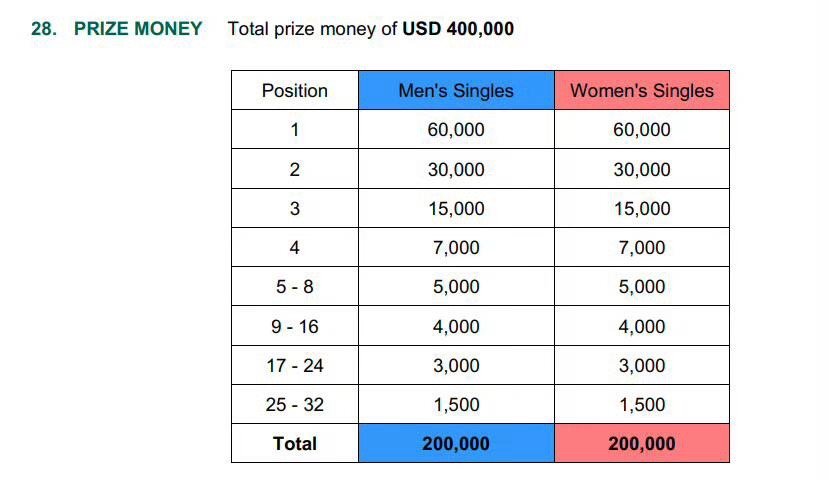Click the red Women's Singles header cell
This screenshot has height=480, width=829.
[x=642, y=90]
